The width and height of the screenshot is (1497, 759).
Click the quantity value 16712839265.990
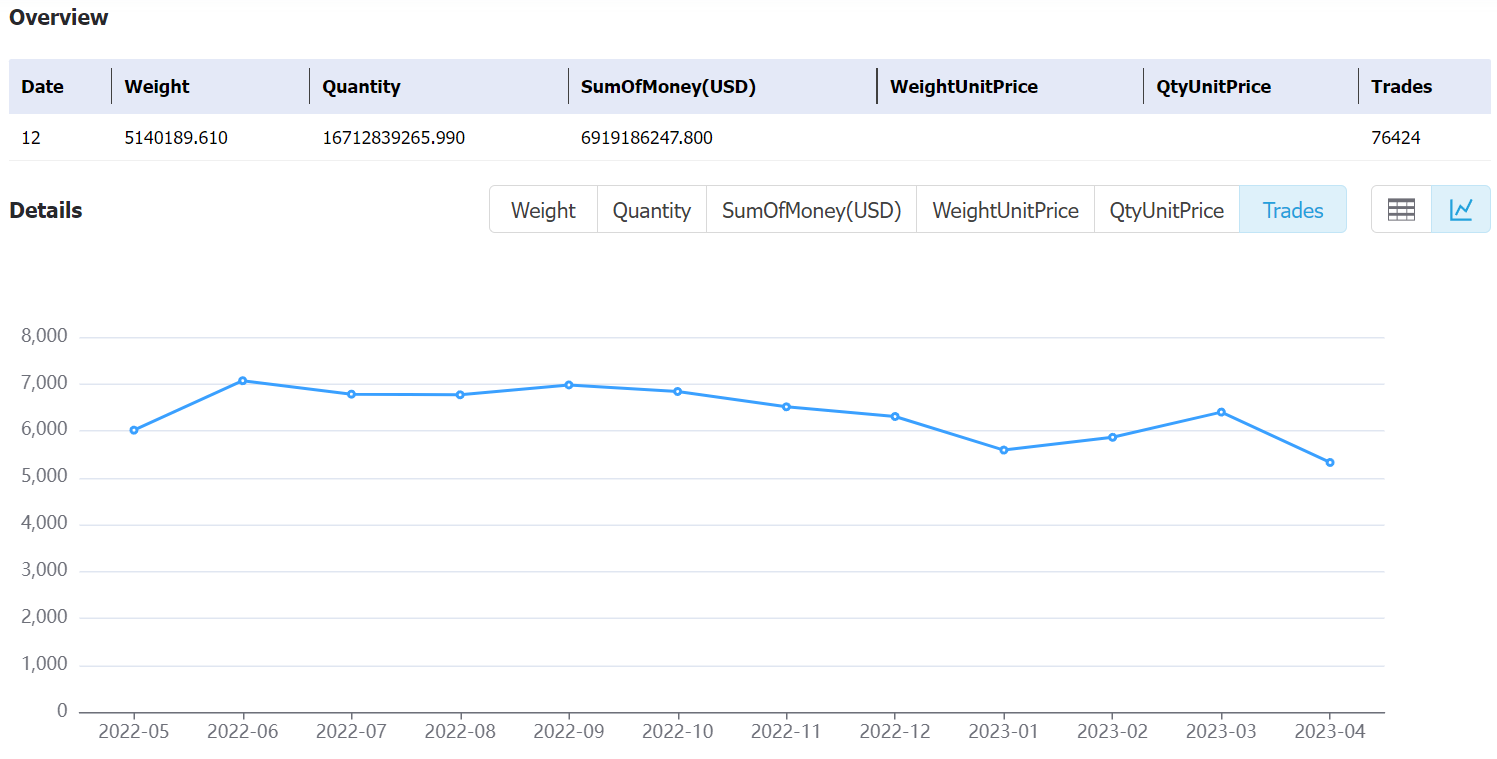click(393, 138)
